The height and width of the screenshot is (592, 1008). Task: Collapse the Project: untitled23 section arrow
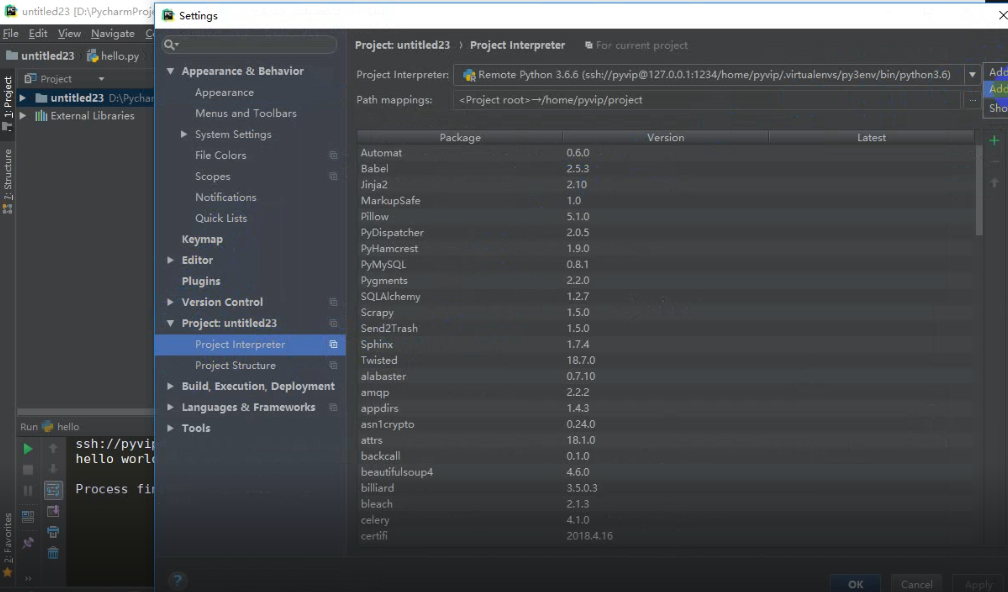tap(170, 323)
